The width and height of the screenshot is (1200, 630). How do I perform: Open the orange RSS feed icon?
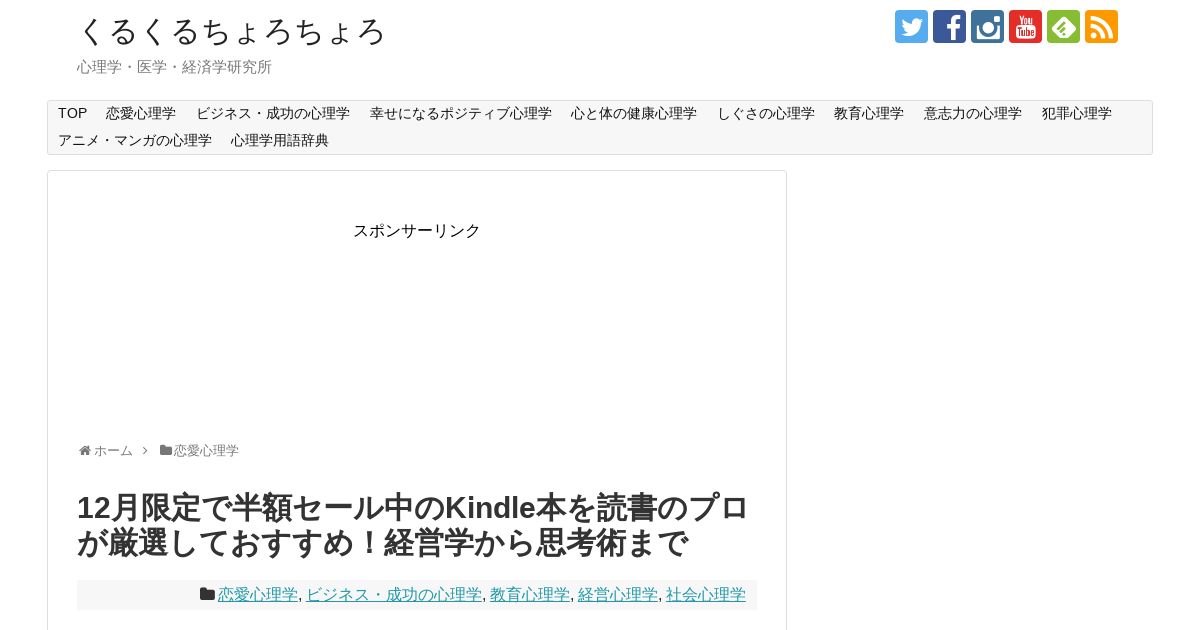(x=1101, y=27)
